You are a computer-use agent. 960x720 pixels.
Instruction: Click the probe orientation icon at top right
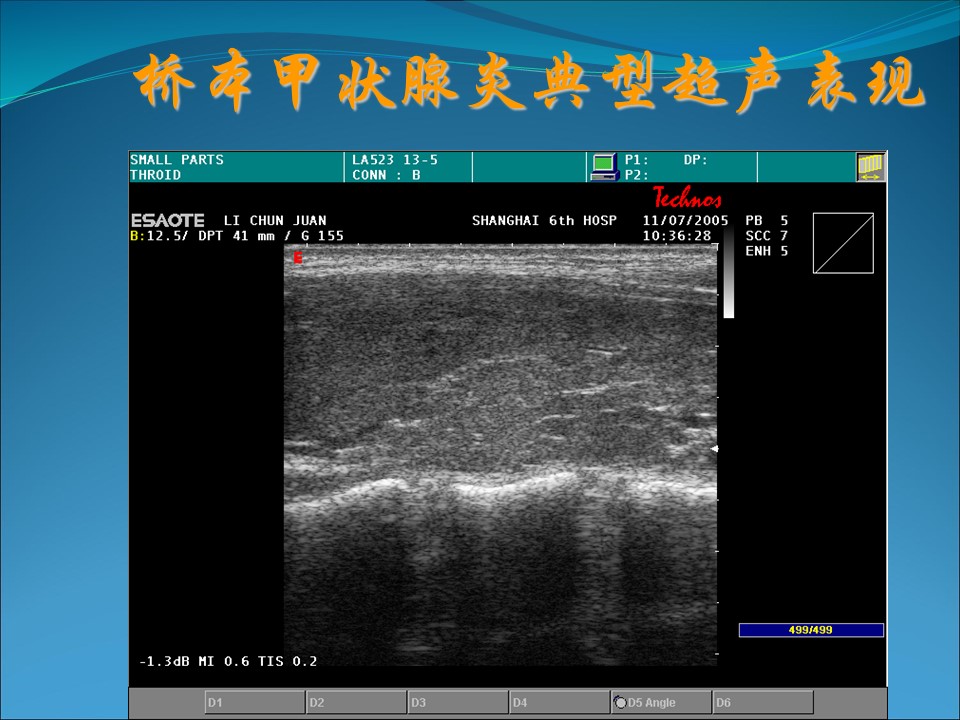[x=870, y=167]
